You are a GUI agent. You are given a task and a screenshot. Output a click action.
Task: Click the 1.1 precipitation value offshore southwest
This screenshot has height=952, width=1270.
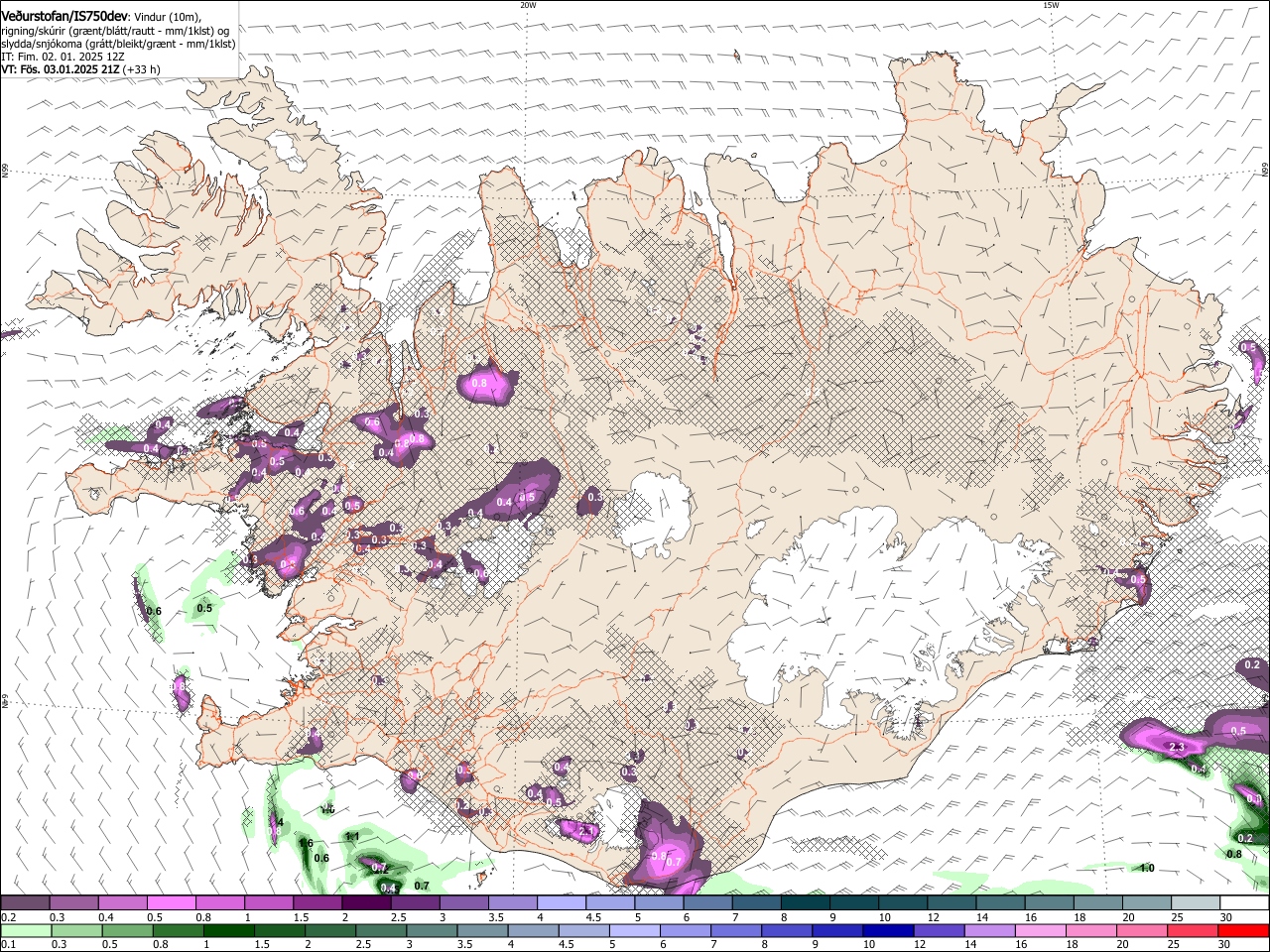click(351, 837)
